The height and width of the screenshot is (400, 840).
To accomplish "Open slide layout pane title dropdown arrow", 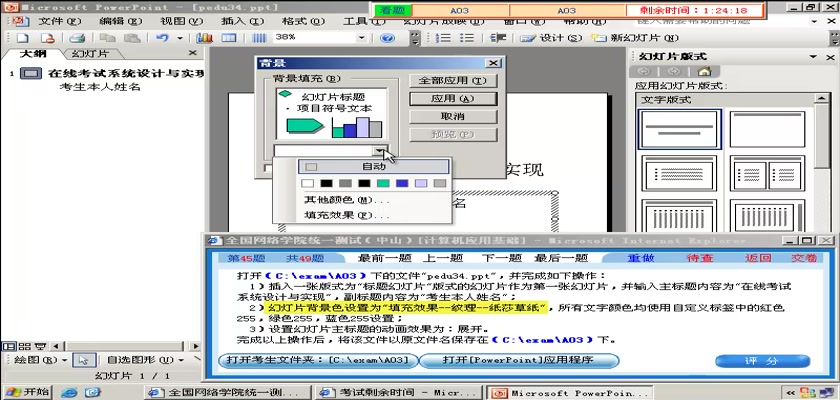I will tap(813, 56).
